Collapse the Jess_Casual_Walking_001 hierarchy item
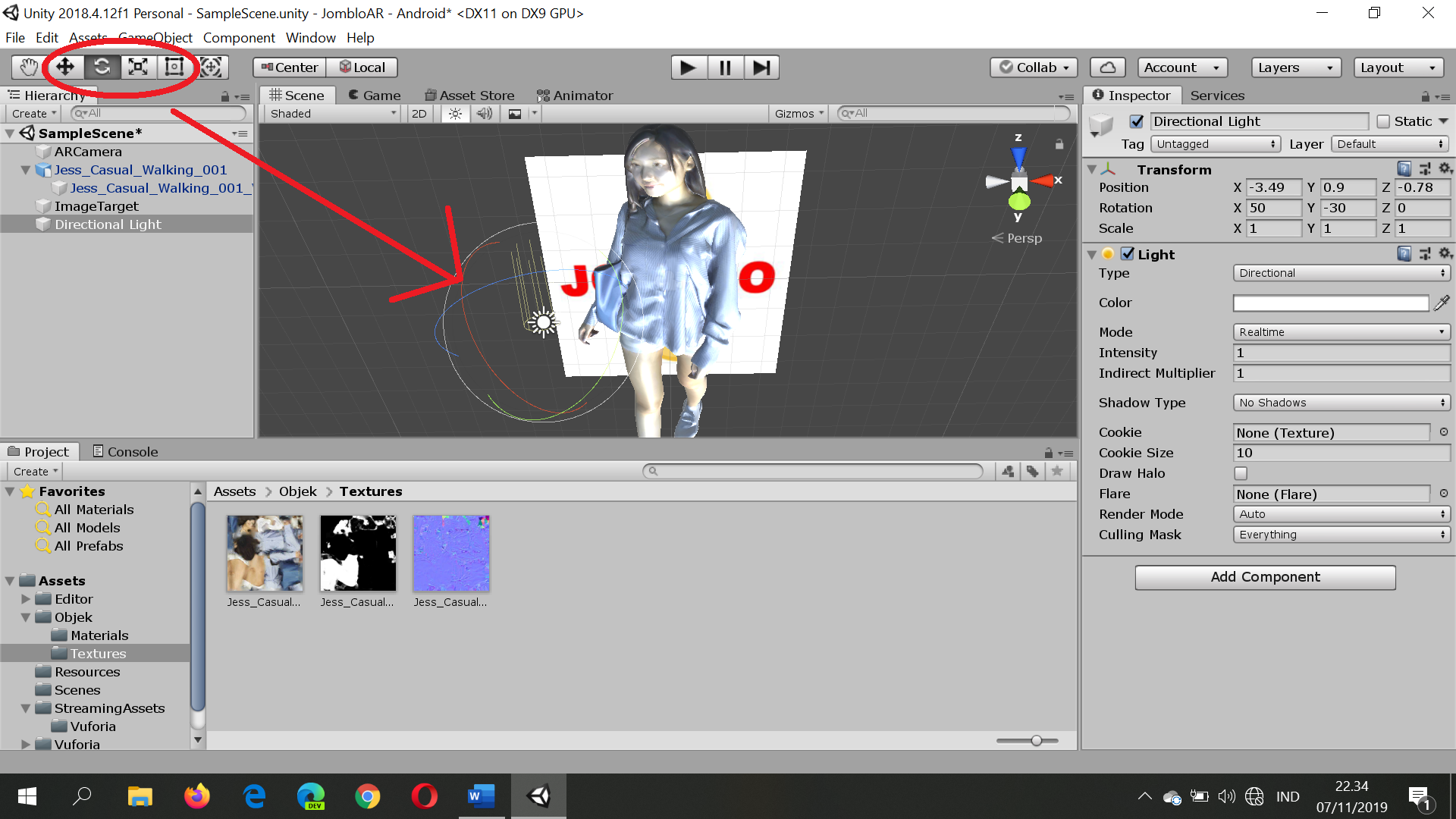This screenshot has height=819, width=1456. (x=26, y=170)
